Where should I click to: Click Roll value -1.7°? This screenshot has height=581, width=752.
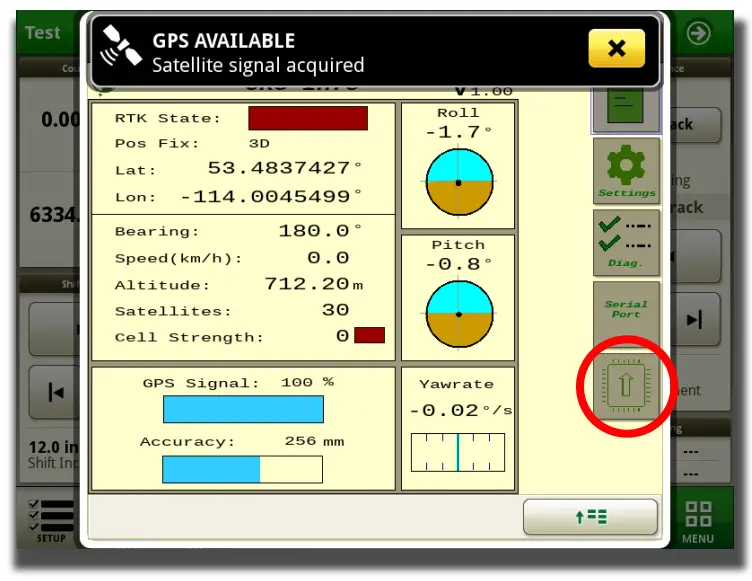(x=458, y=131)
